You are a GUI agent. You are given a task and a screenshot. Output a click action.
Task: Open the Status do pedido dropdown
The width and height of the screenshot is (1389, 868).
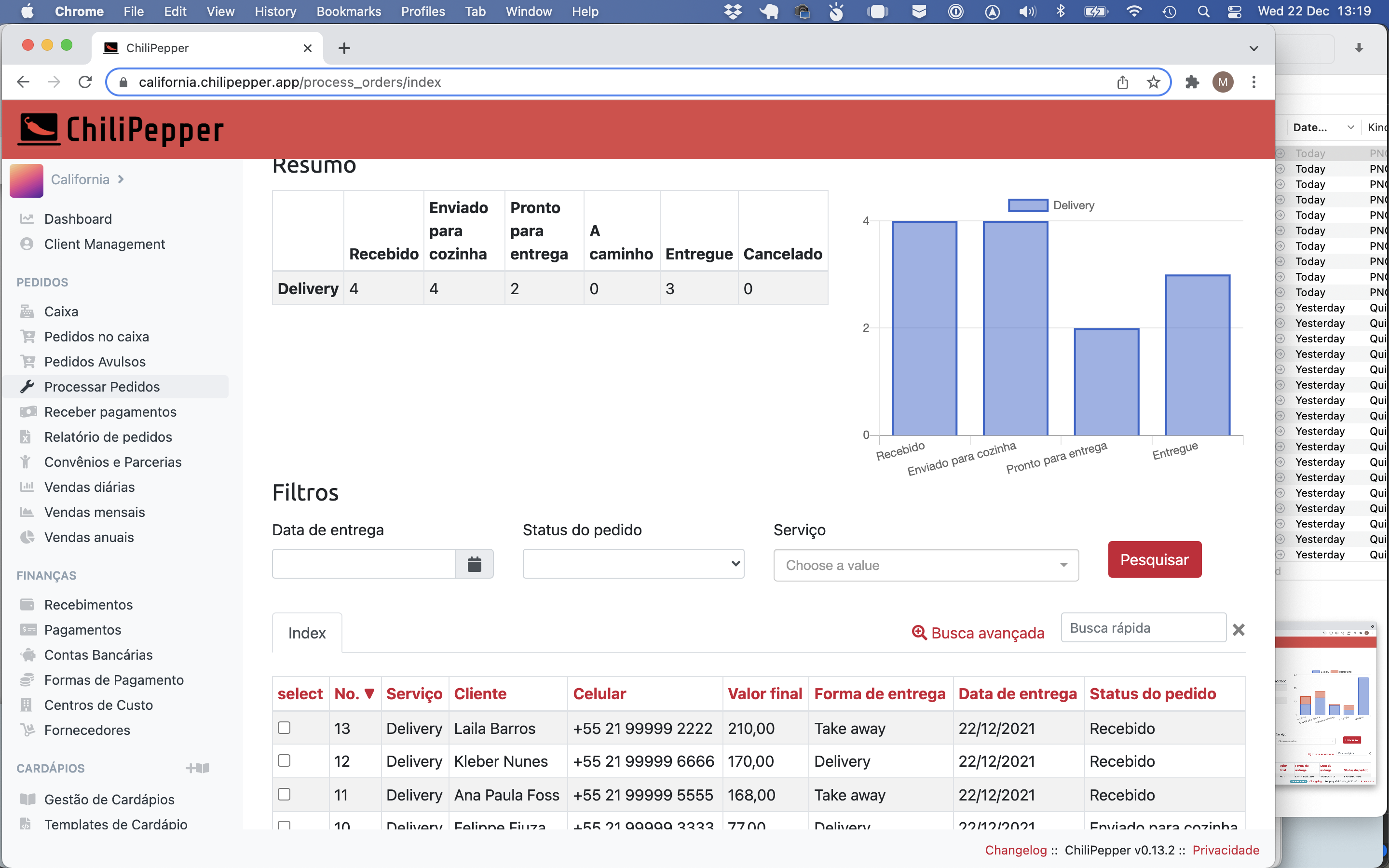(633, 564)
